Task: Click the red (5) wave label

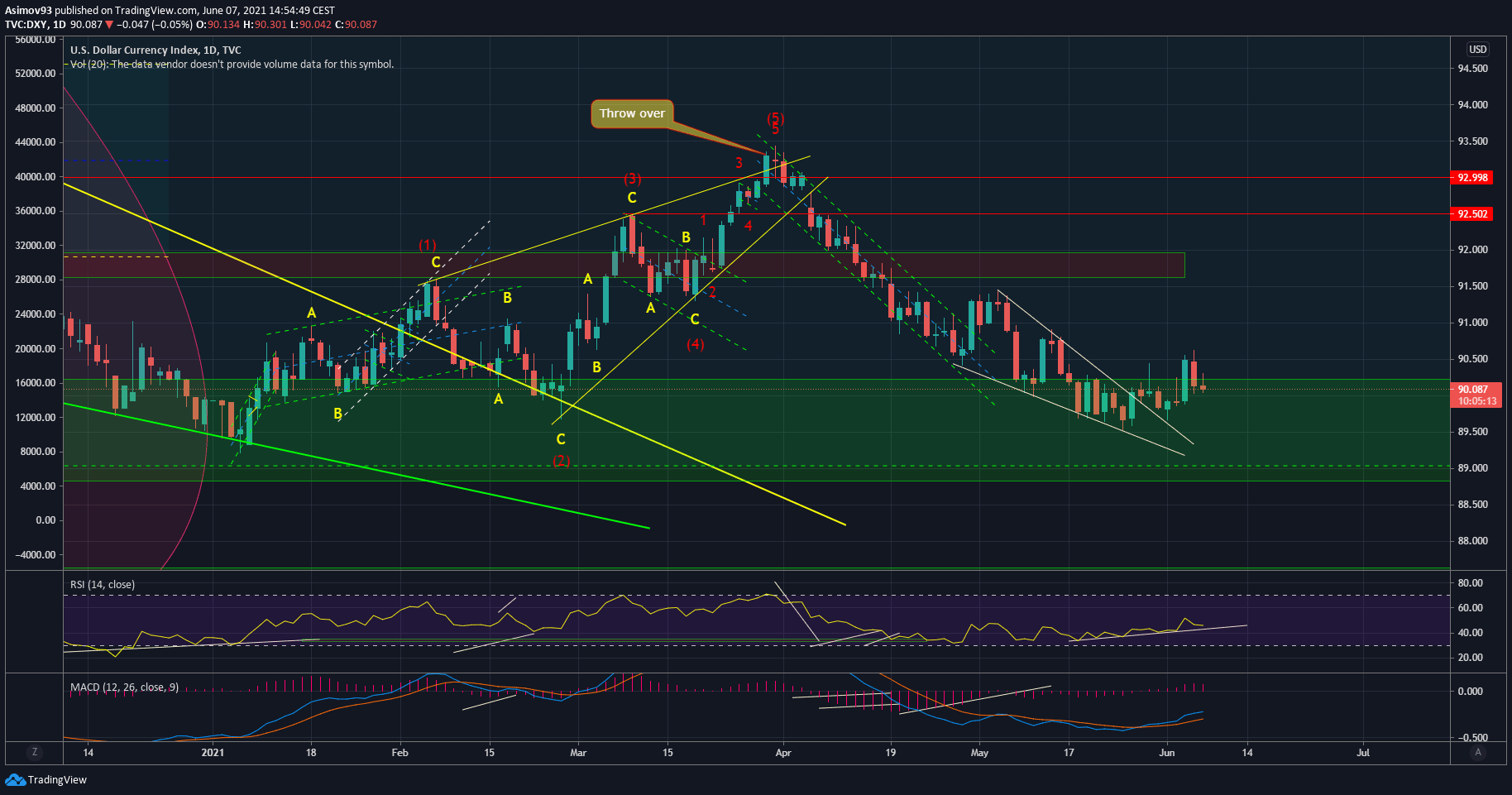Action: [775, 118]
